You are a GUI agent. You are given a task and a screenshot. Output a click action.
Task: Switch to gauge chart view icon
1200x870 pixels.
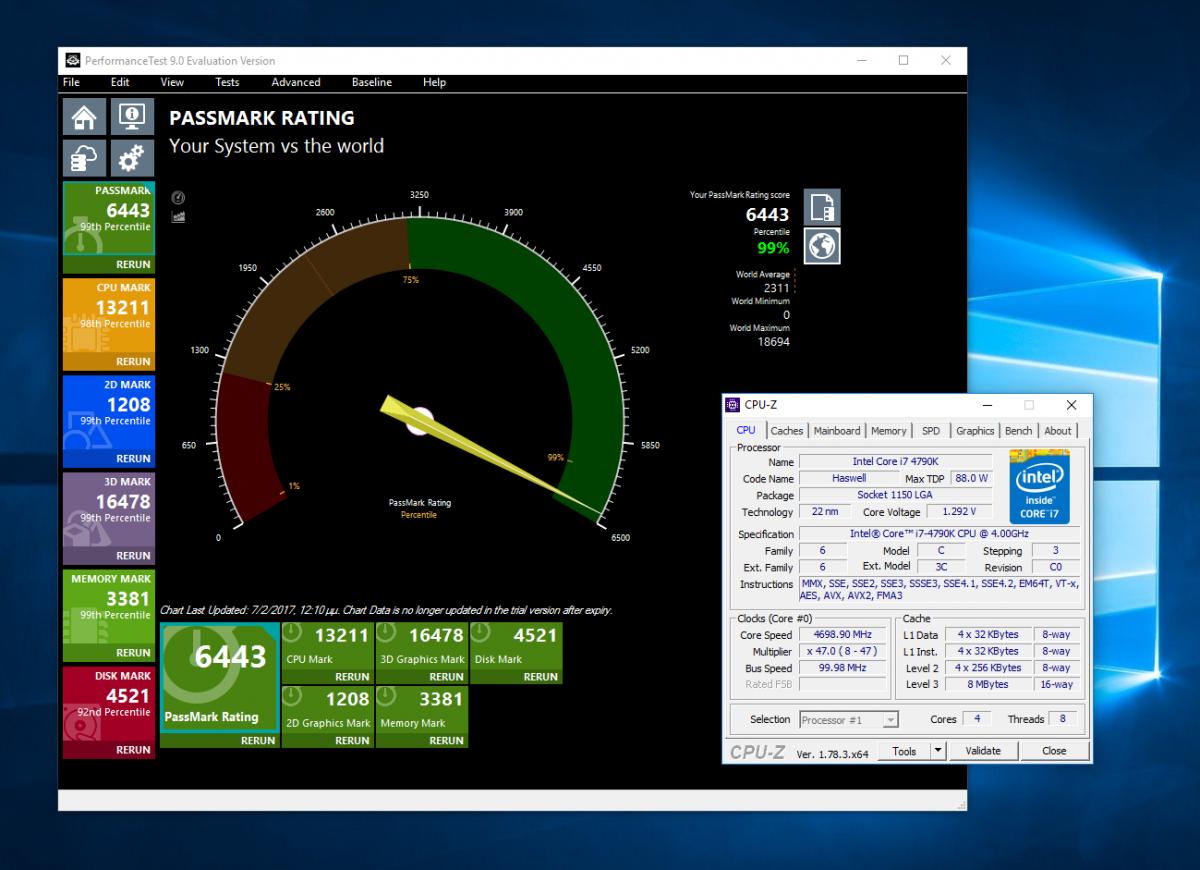point(178,198)
